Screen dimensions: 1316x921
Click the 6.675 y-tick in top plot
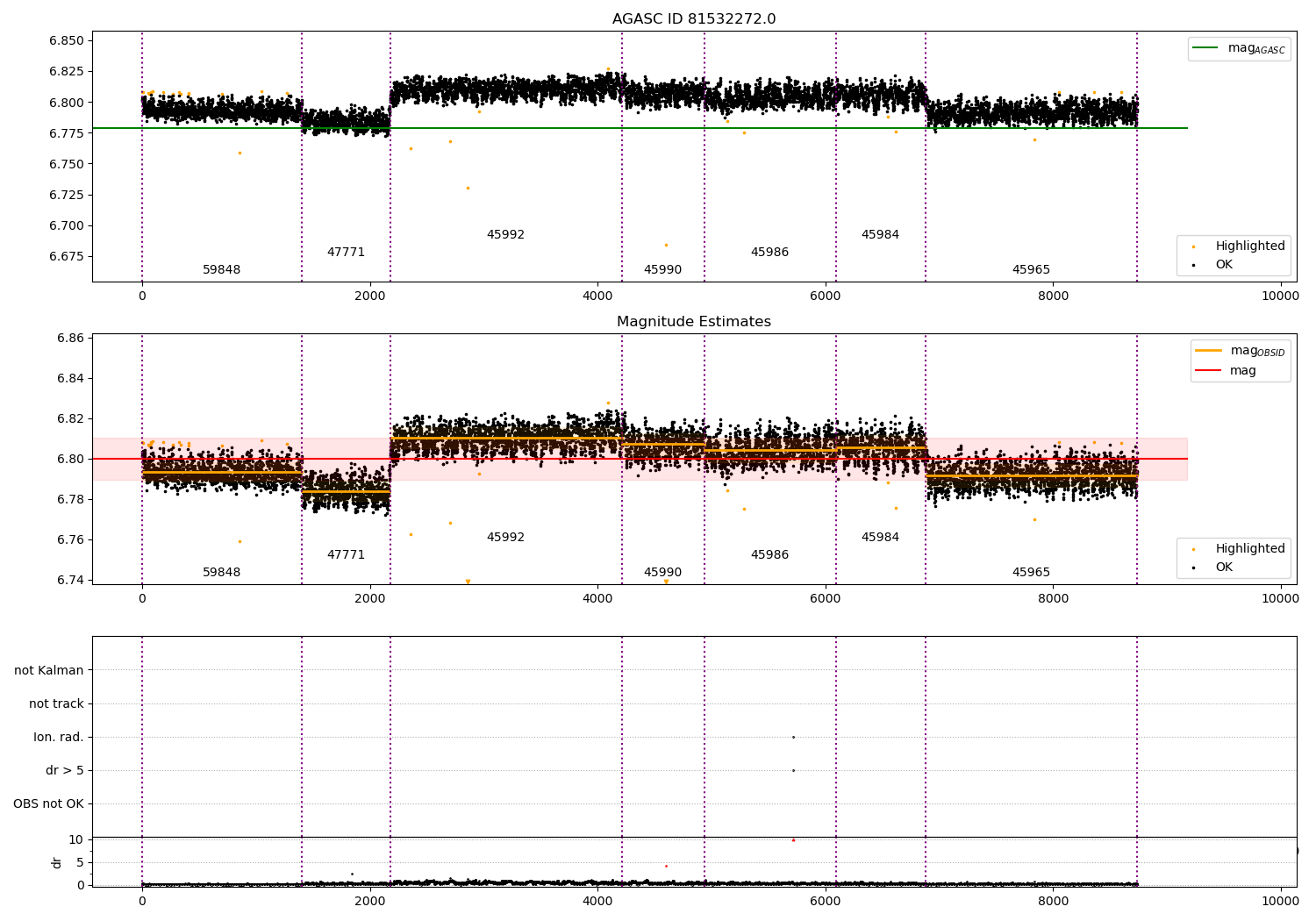point(67,257)
